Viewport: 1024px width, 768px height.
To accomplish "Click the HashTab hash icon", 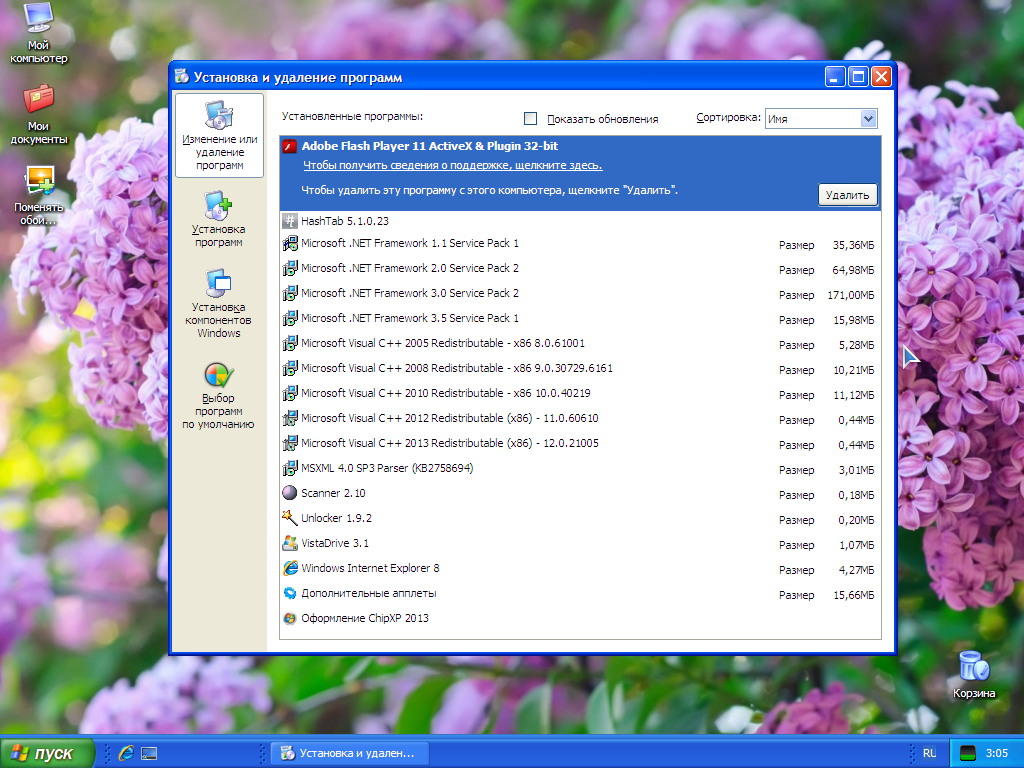I will [289, 221].
